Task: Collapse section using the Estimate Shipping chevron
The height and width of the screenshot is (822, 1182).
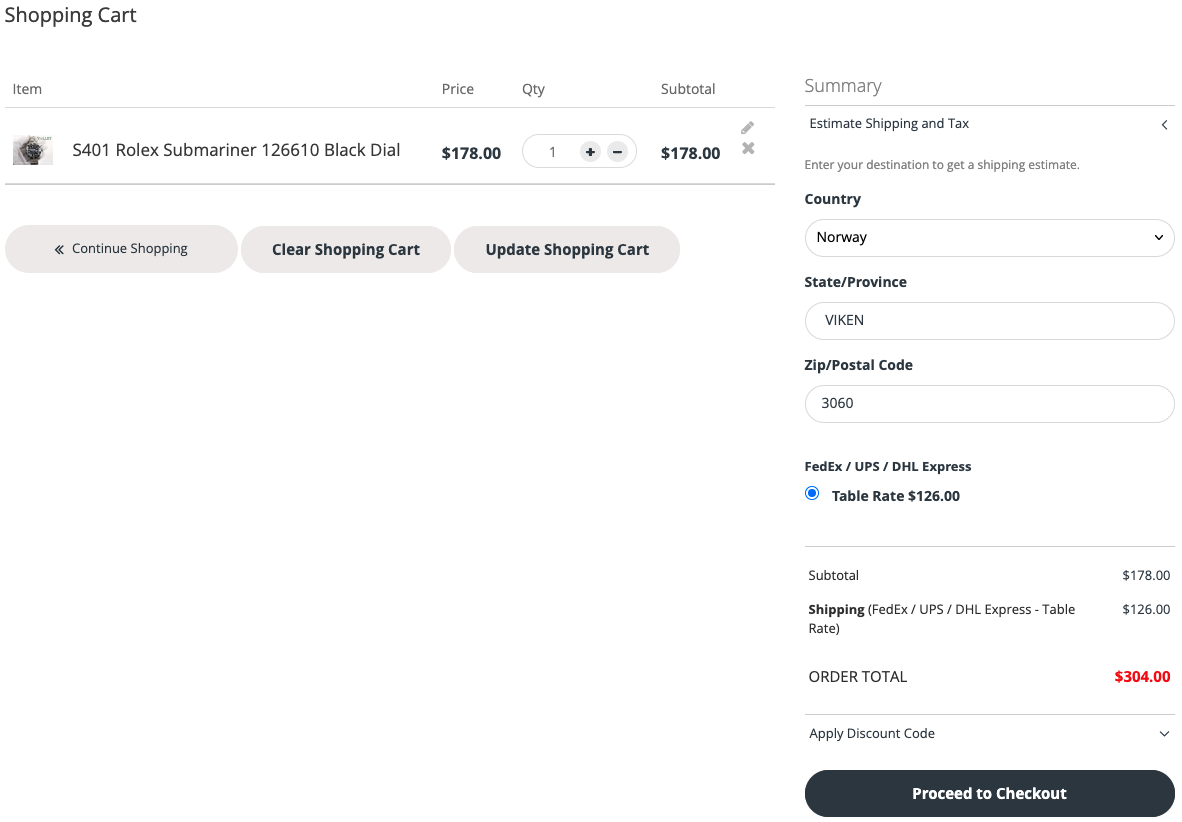Action: tap(1164, 125)
